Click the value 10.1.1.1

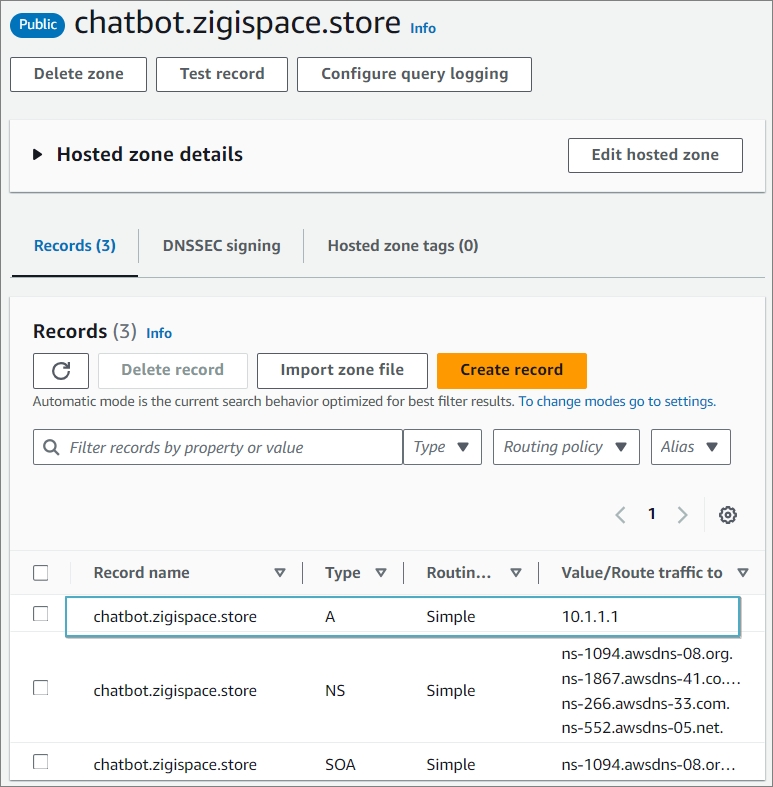pos(590,616)
